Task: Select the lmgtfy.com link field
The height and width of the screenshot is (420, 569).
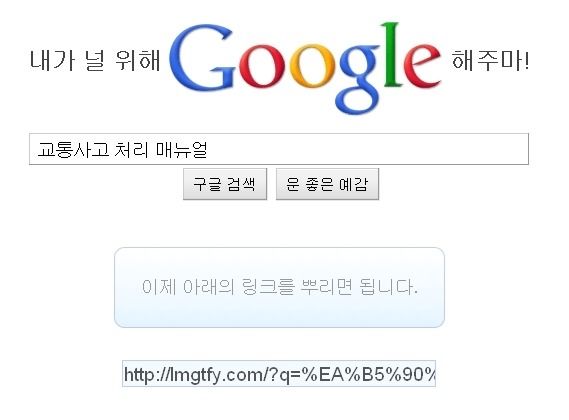Action: point(279,374)
